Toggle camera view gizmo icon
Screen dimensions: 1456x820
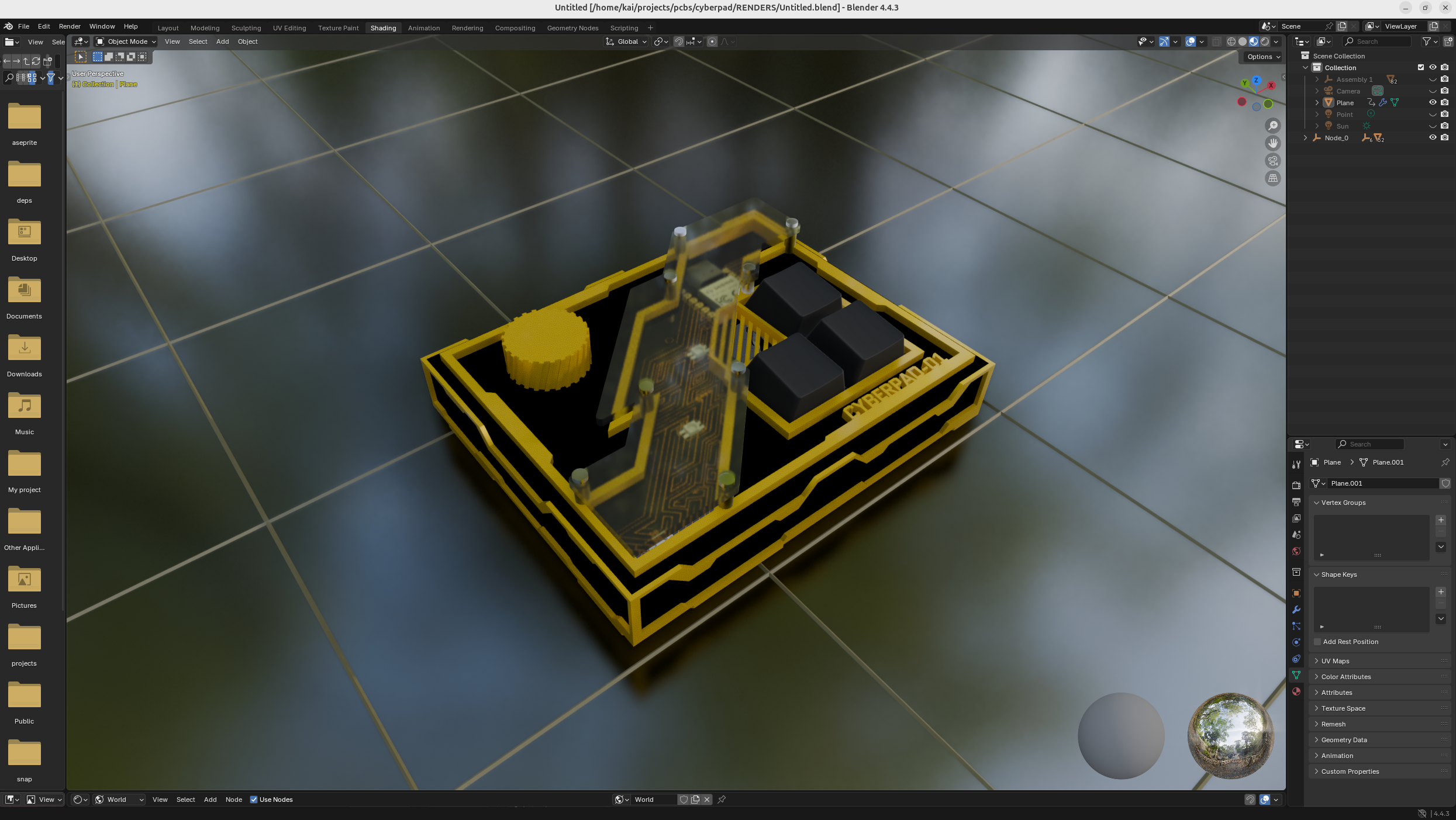click(1273, 161)
